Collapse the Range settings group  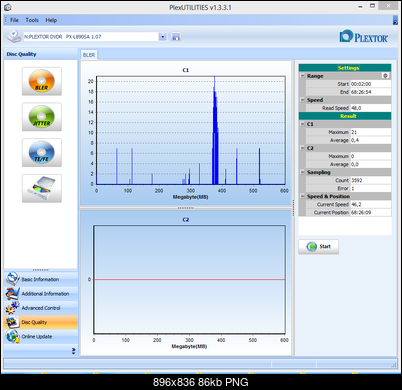coord(302,76)
